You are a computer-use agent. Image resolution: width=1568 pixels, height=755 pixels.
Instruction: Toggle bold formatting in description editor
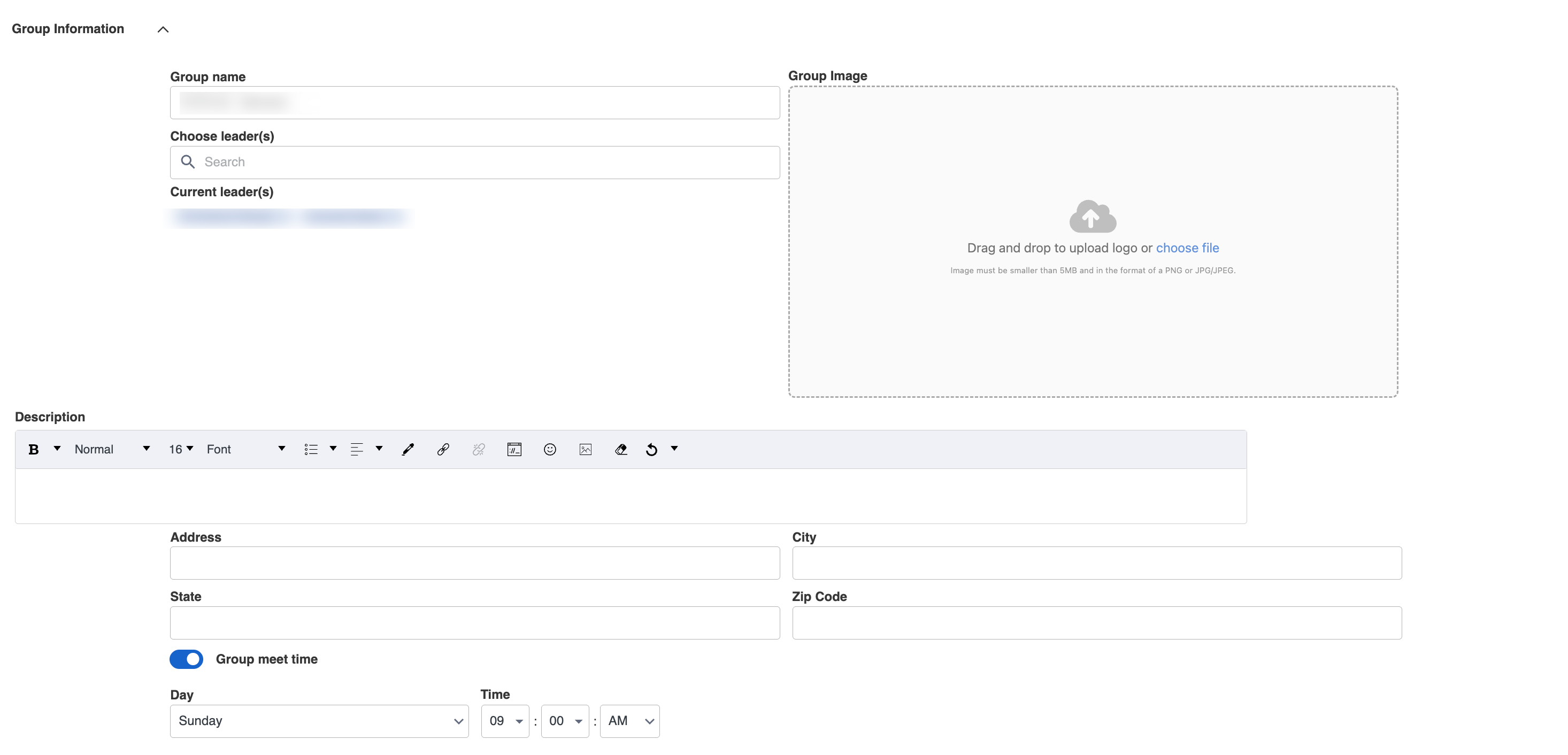(34, 449)
